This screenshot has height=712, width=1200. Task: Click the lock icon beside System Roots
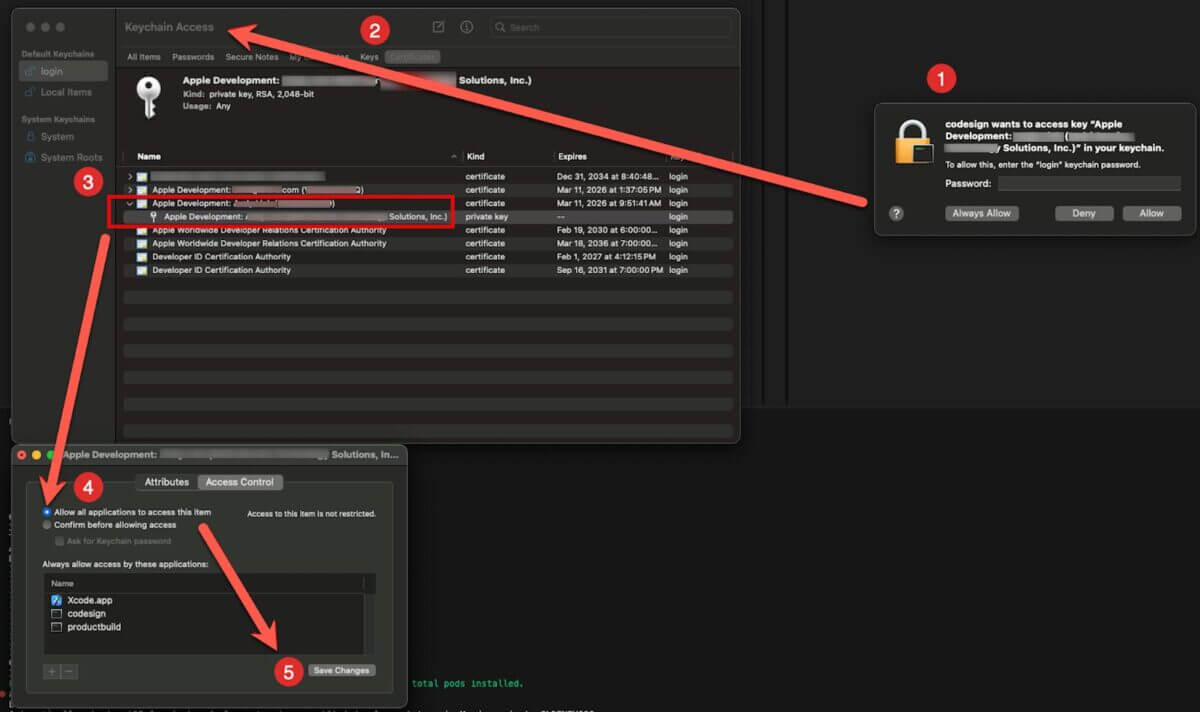pos(31,157)
